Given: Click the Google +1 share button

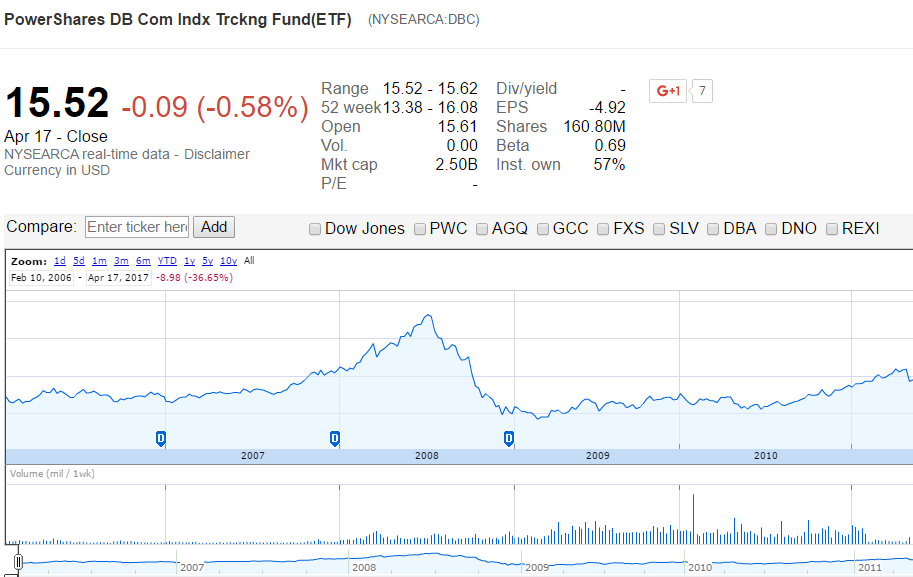Looking at the screenshot, I should 668,91.
